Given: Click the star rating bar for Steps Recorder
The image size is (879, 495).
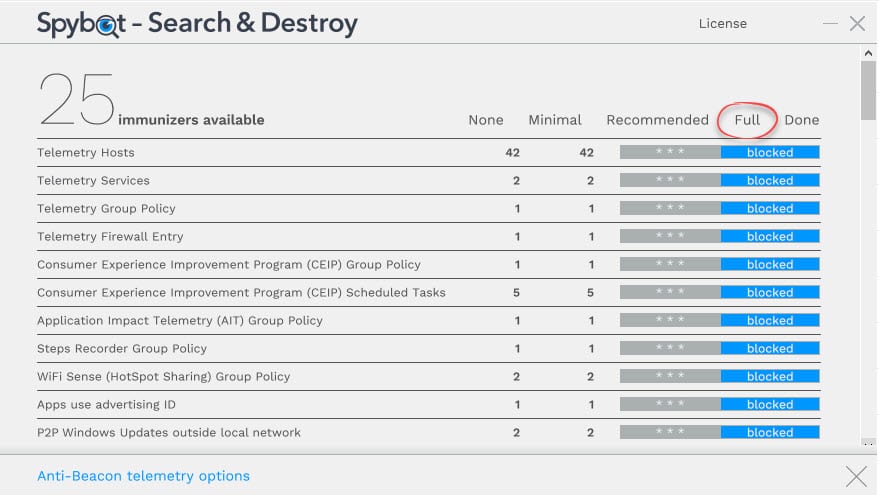Looking at the screenshot, I should pyautogui.click(x=670, y=348).
